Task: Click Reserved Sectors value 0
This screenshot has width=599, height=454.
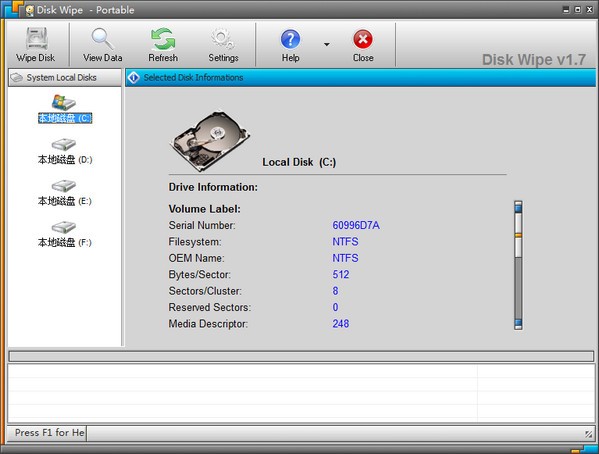Action: pyautogui.click(x=335, y=308)
